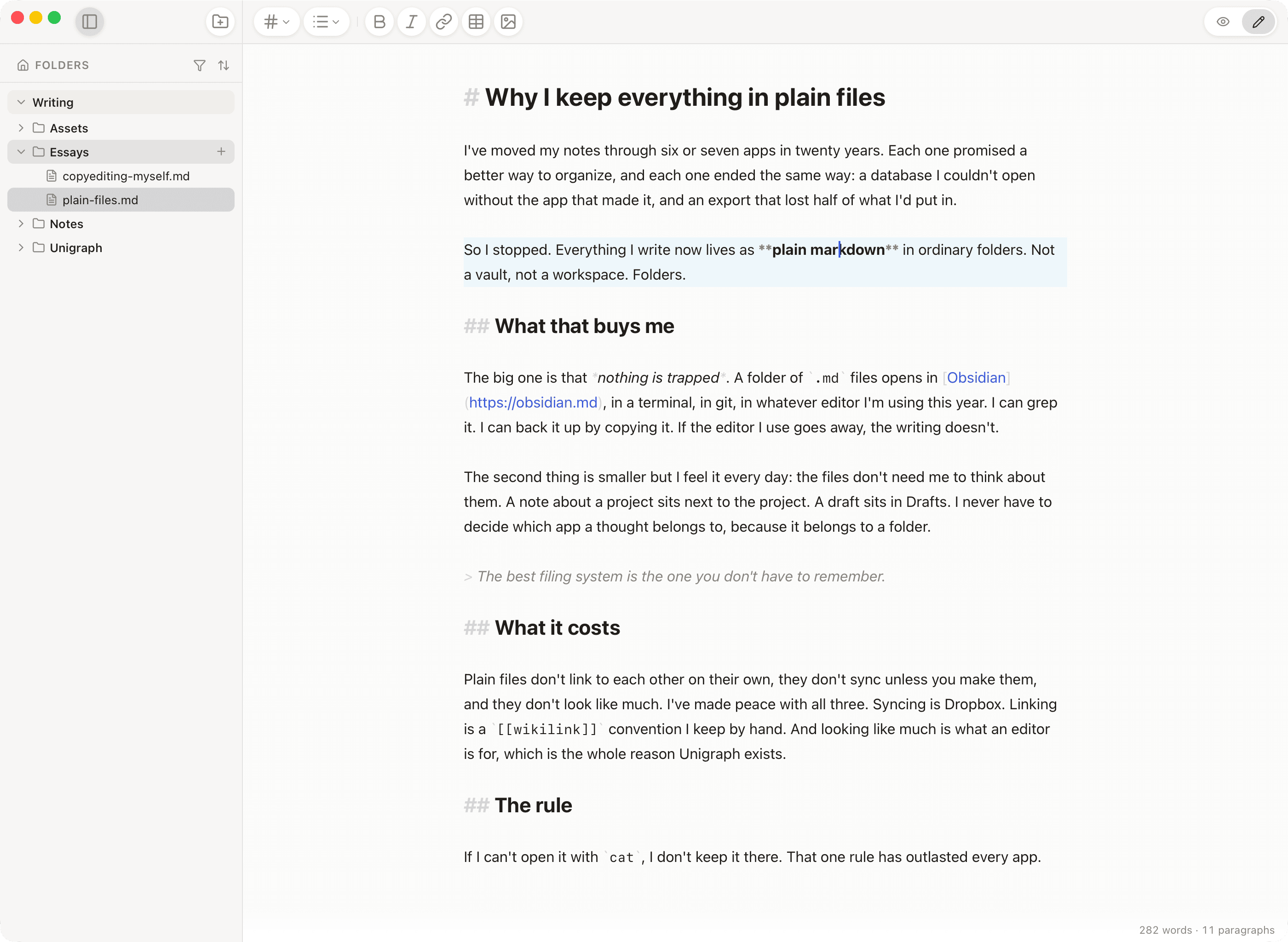Expand the Assets folder chevron
The width and height of the screenshot is (1288, 942).
pos(21,128)
